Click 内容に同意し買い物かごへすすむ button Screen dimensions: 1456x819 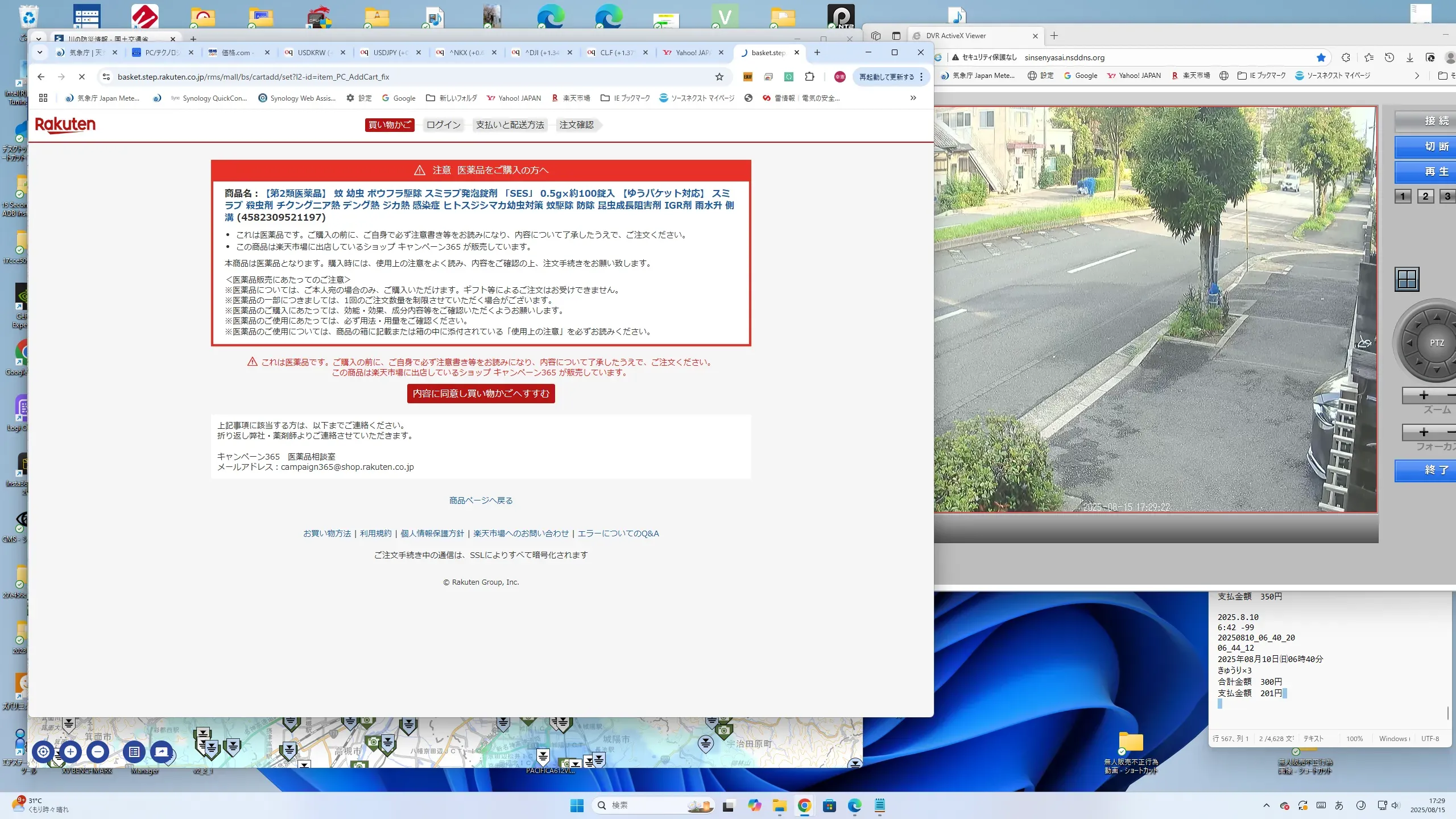[x=481, y=394]
